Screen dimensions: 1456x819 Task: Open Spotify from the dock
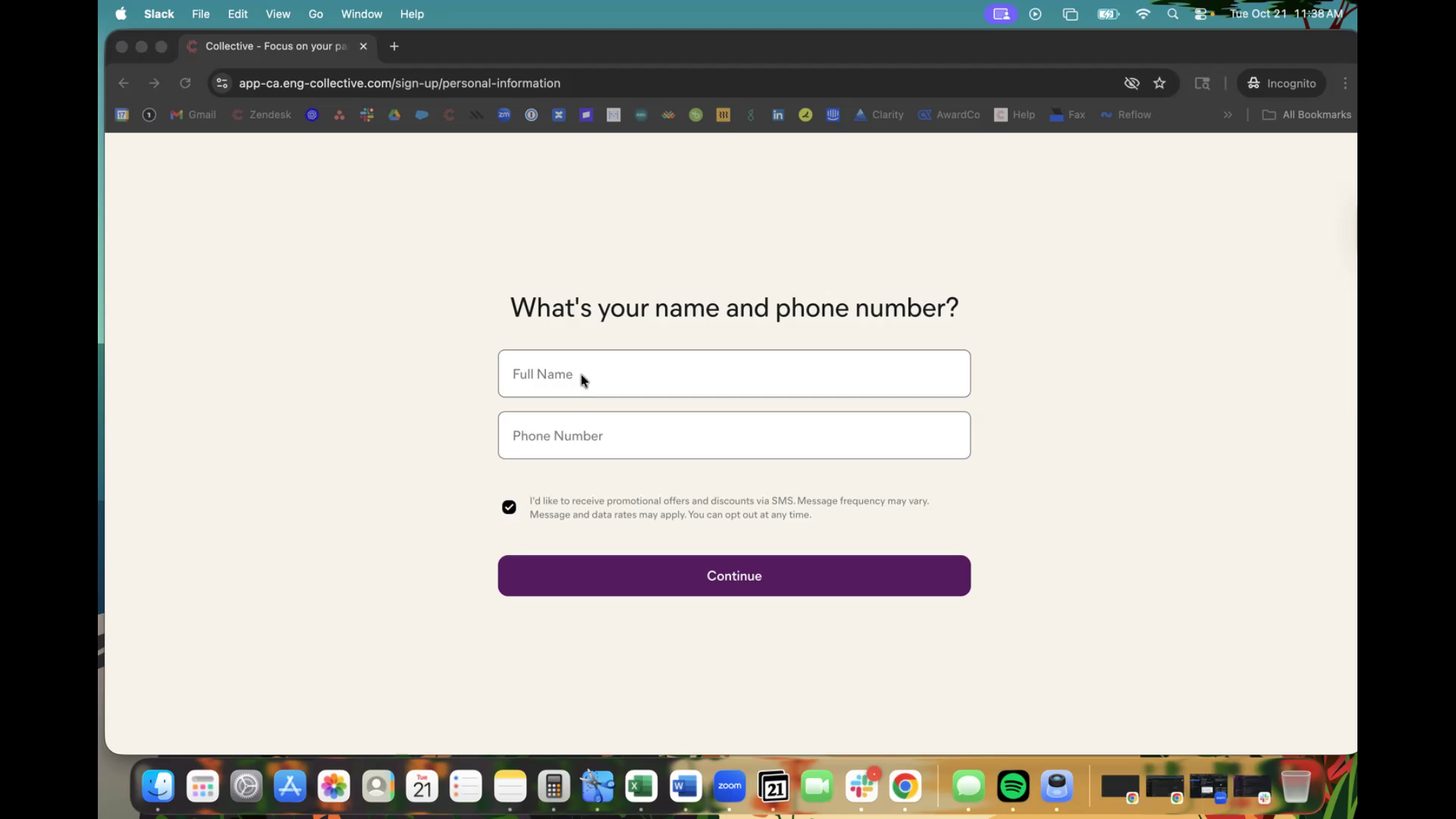point(1013,786)
